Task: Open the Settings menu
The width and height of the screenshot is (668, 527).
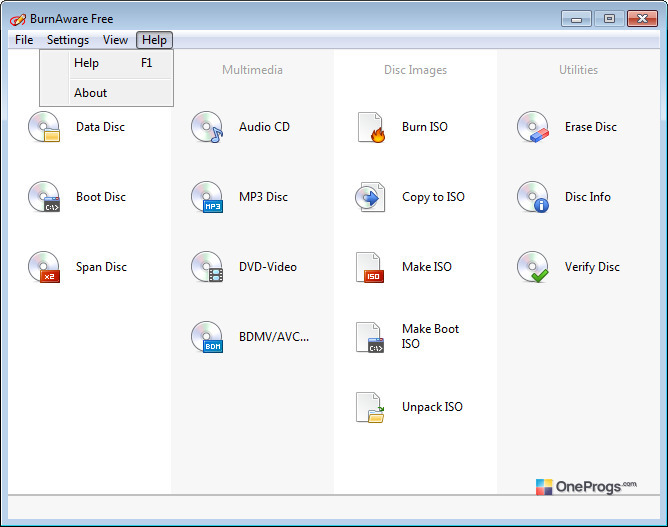Action: coord(68,40)
